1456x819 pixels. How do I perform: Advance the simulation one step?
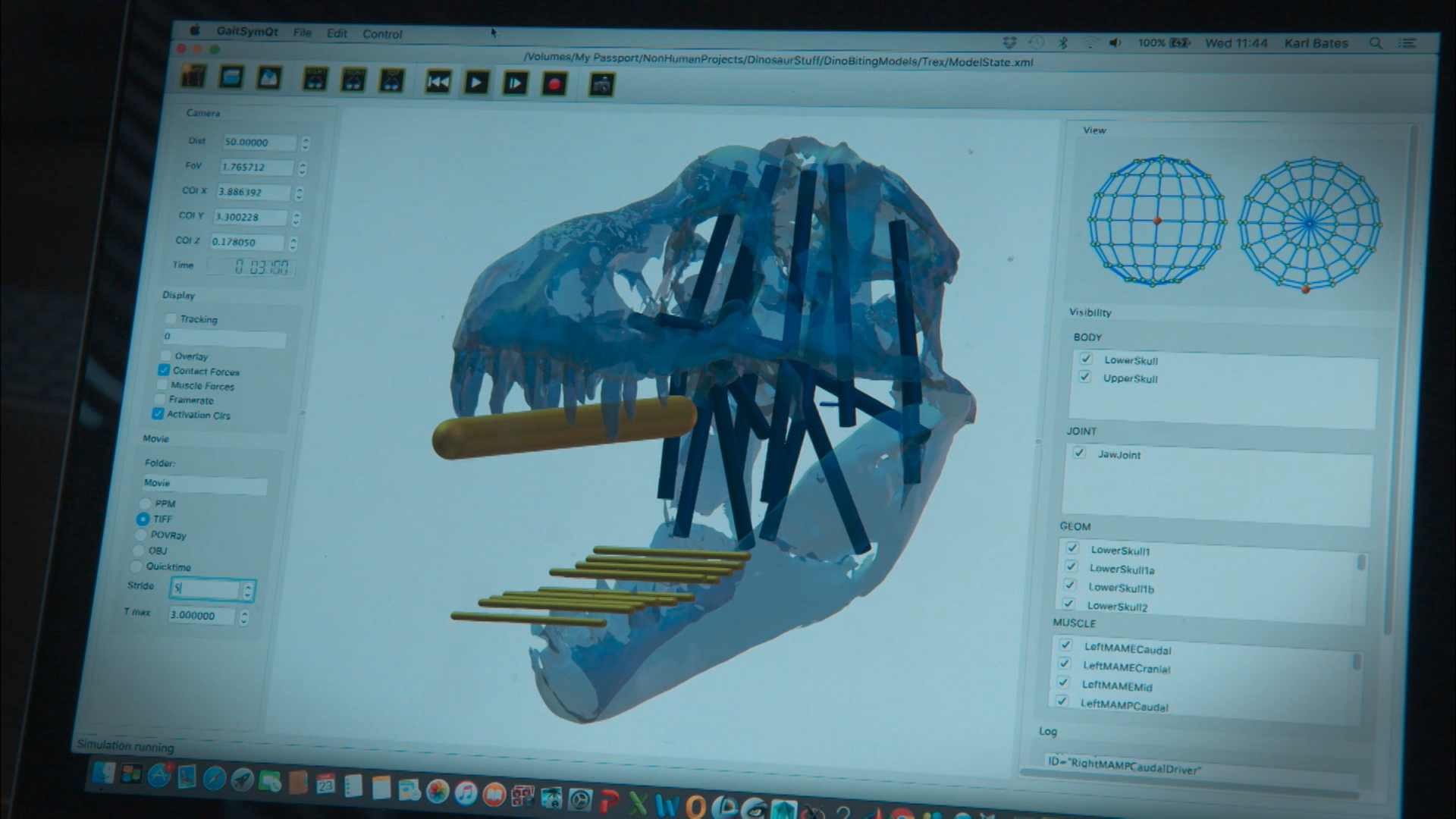pyautogui.click(x=515, y=83)
